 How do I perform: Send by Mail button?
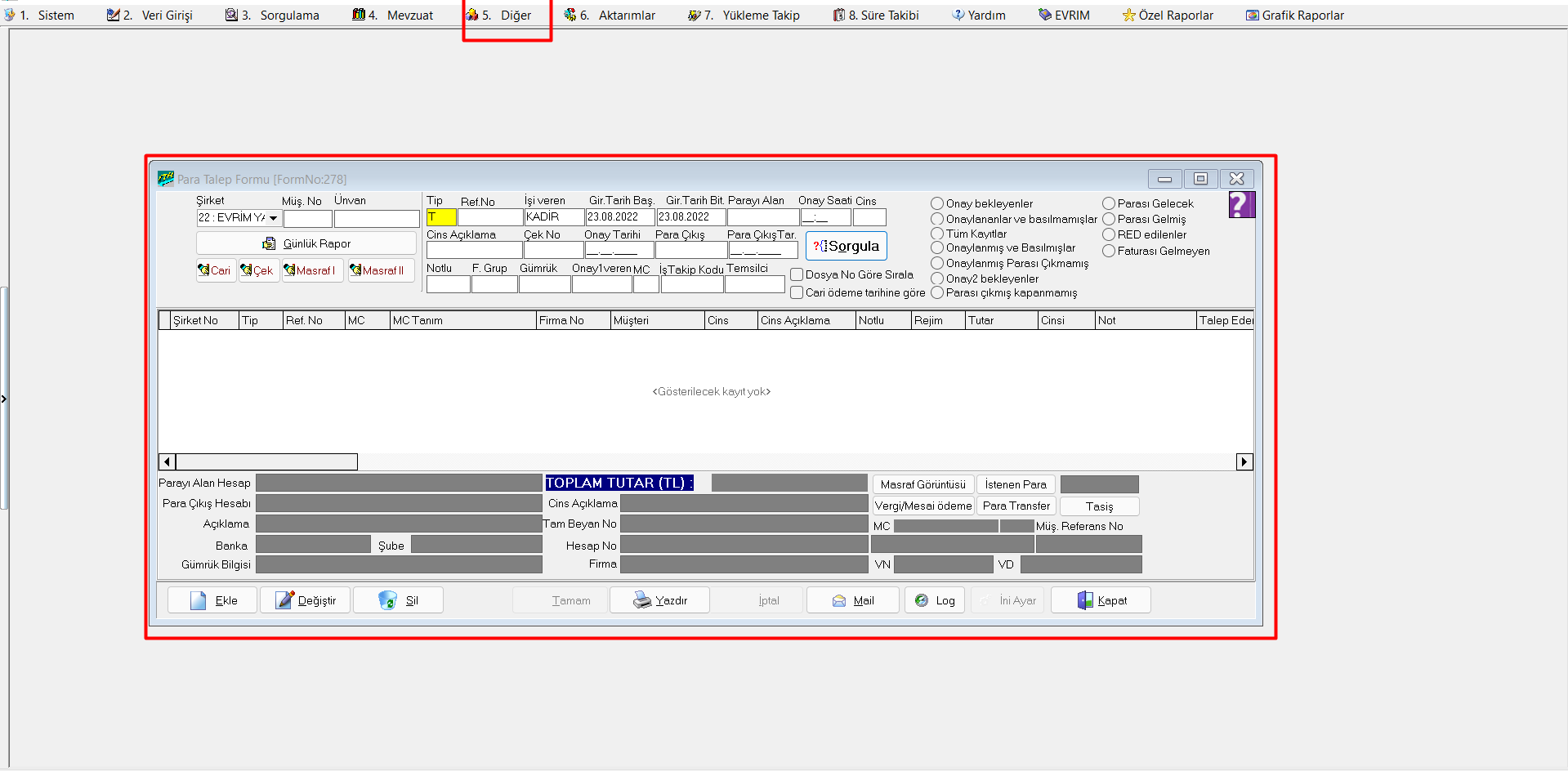pyautogui.click(x=853, y=600)
